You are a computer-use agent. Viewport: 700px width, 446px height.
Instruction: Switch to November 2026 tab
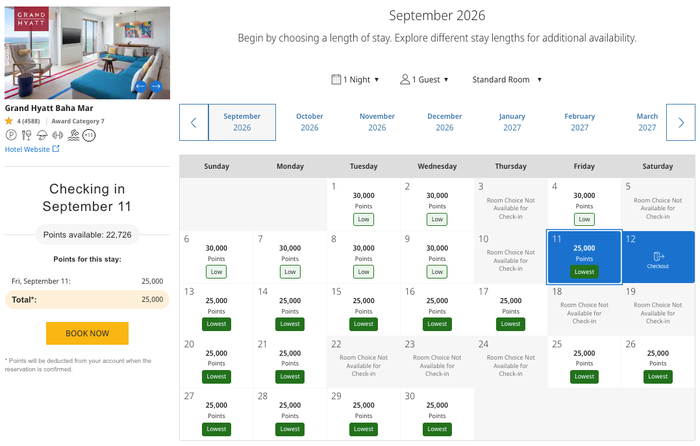click(x=377, y=122)
